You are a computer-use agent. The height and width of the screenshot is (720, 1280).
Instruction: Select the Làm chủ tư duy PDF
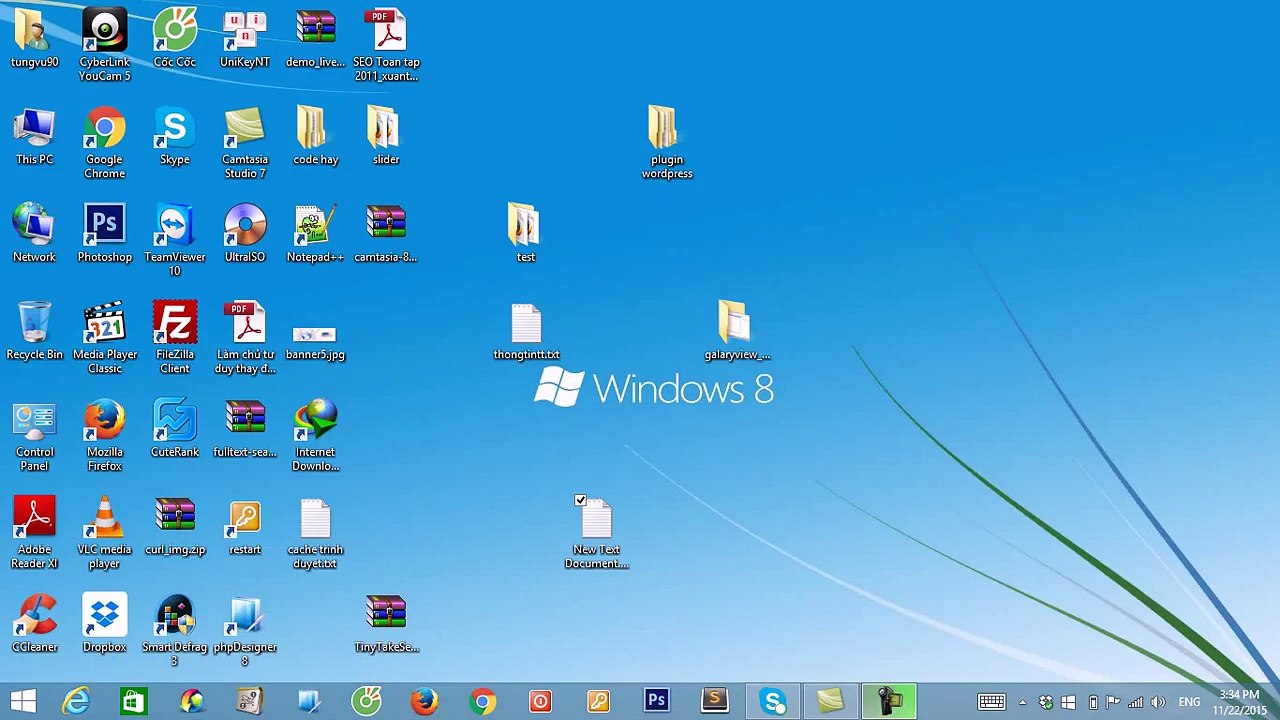click(245, 338)
